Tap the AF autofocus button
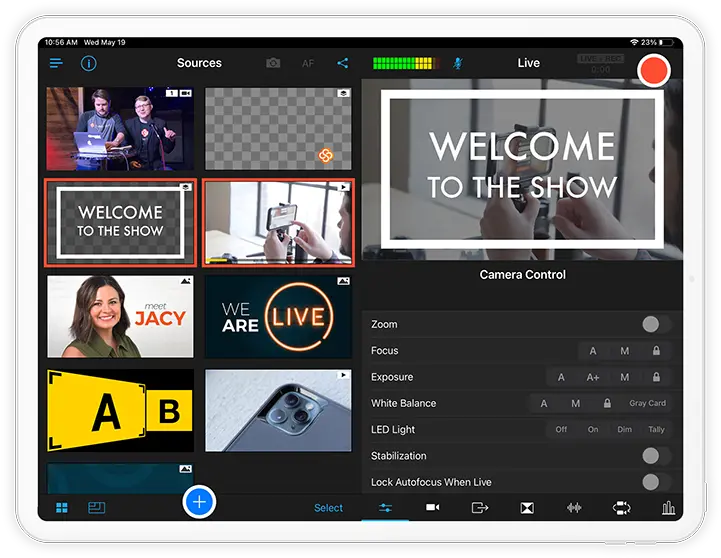 pos(308,63)
